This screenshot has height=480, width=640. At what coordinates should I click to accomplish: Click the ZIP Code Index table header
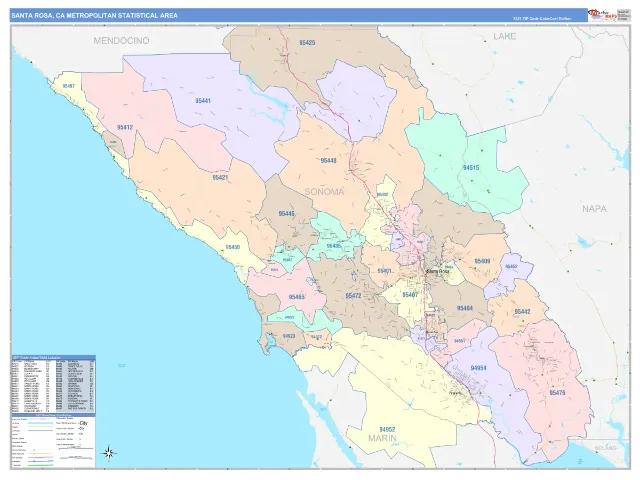click(x=53, y=357)
